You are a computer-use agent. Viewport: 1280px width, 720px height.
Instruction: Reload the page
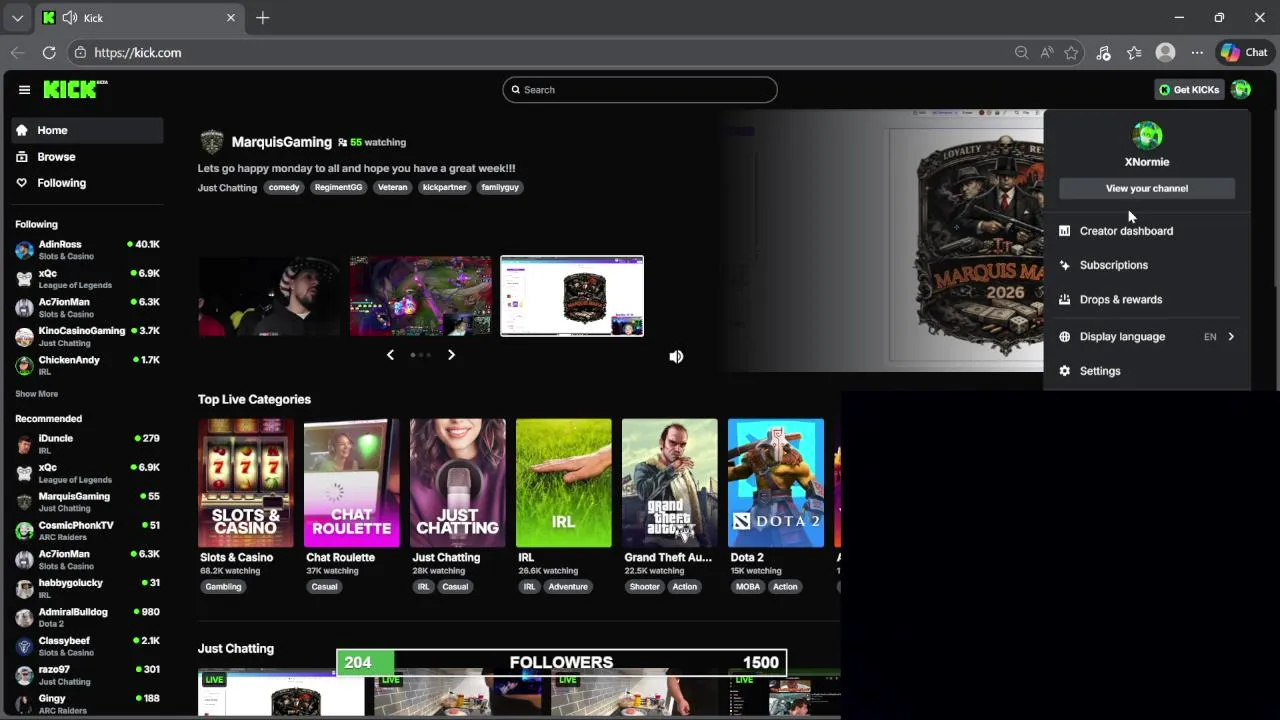49,53
